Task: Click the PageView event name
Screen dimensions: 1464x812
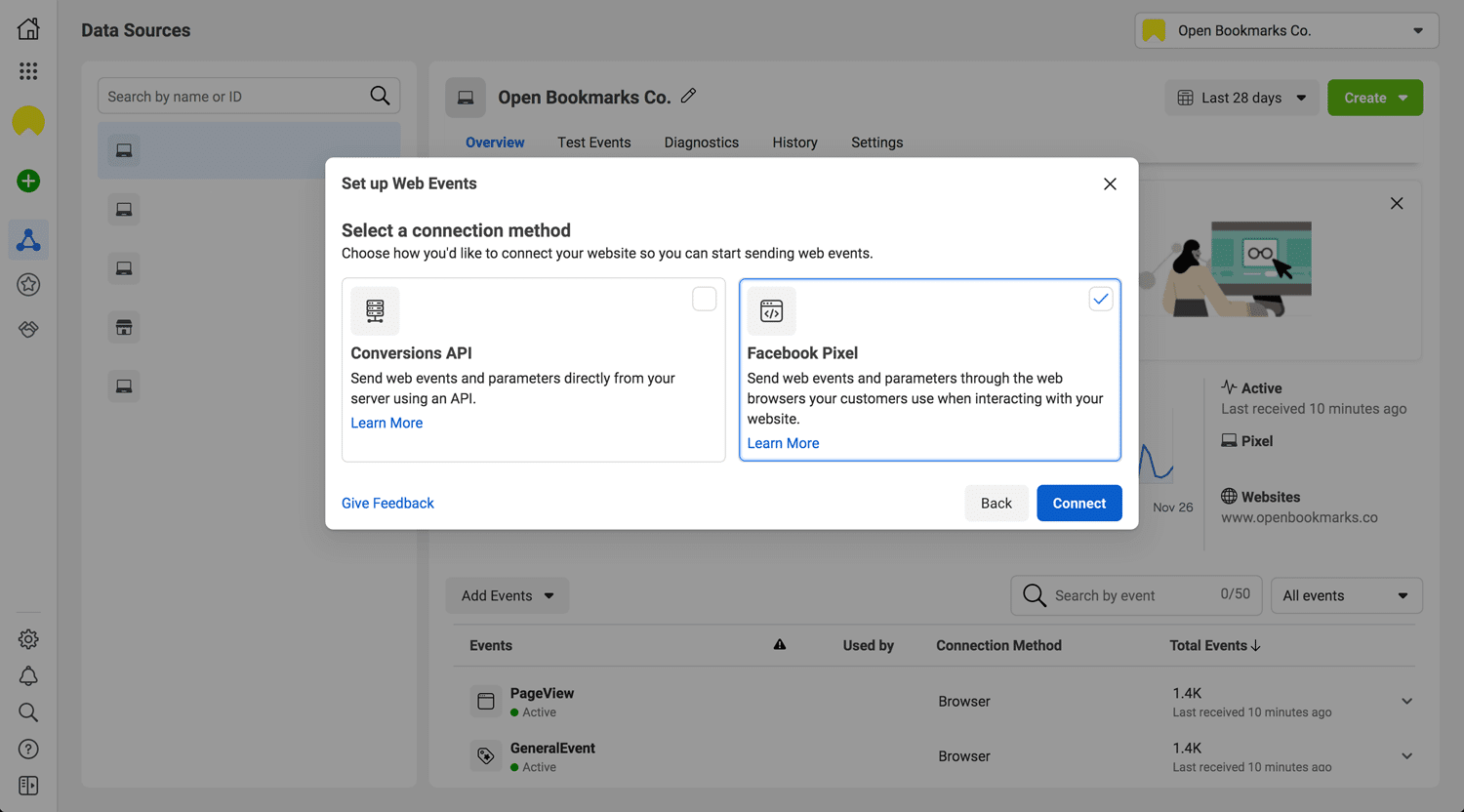Action: coord(542,693)
